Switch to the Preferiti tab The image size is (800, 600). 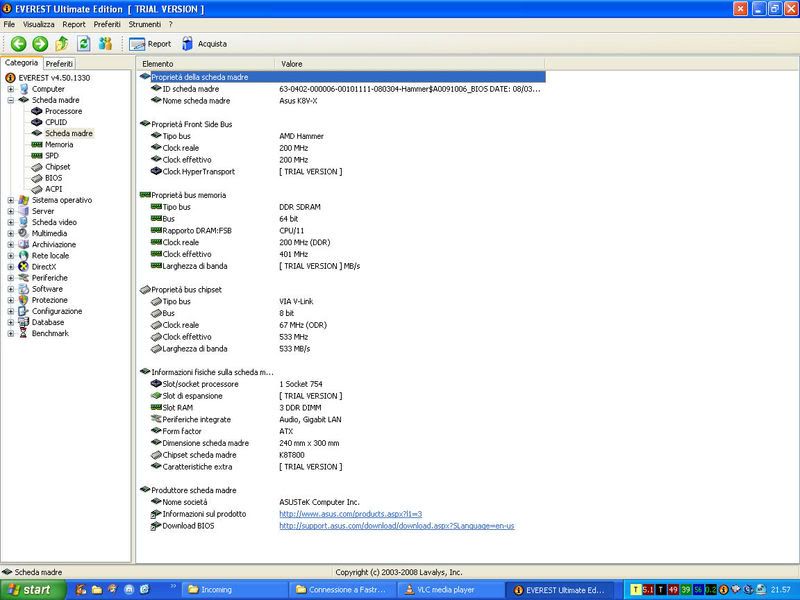tap(59, 63)
